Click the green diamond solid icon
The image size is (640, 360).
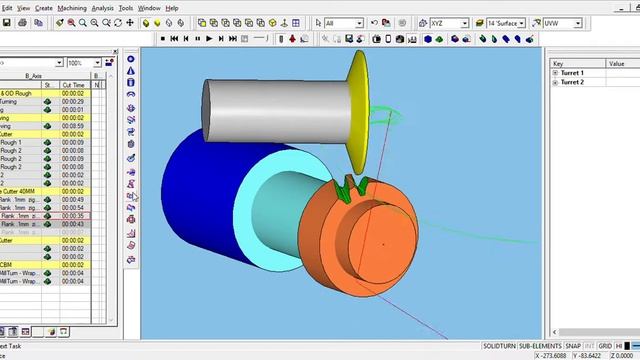tap(439, 39)
